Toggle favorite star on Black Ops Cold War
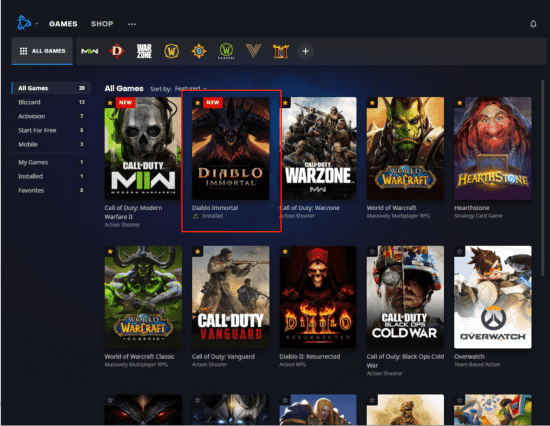Screen dimensions: 550x426 (x=372, y=251)
